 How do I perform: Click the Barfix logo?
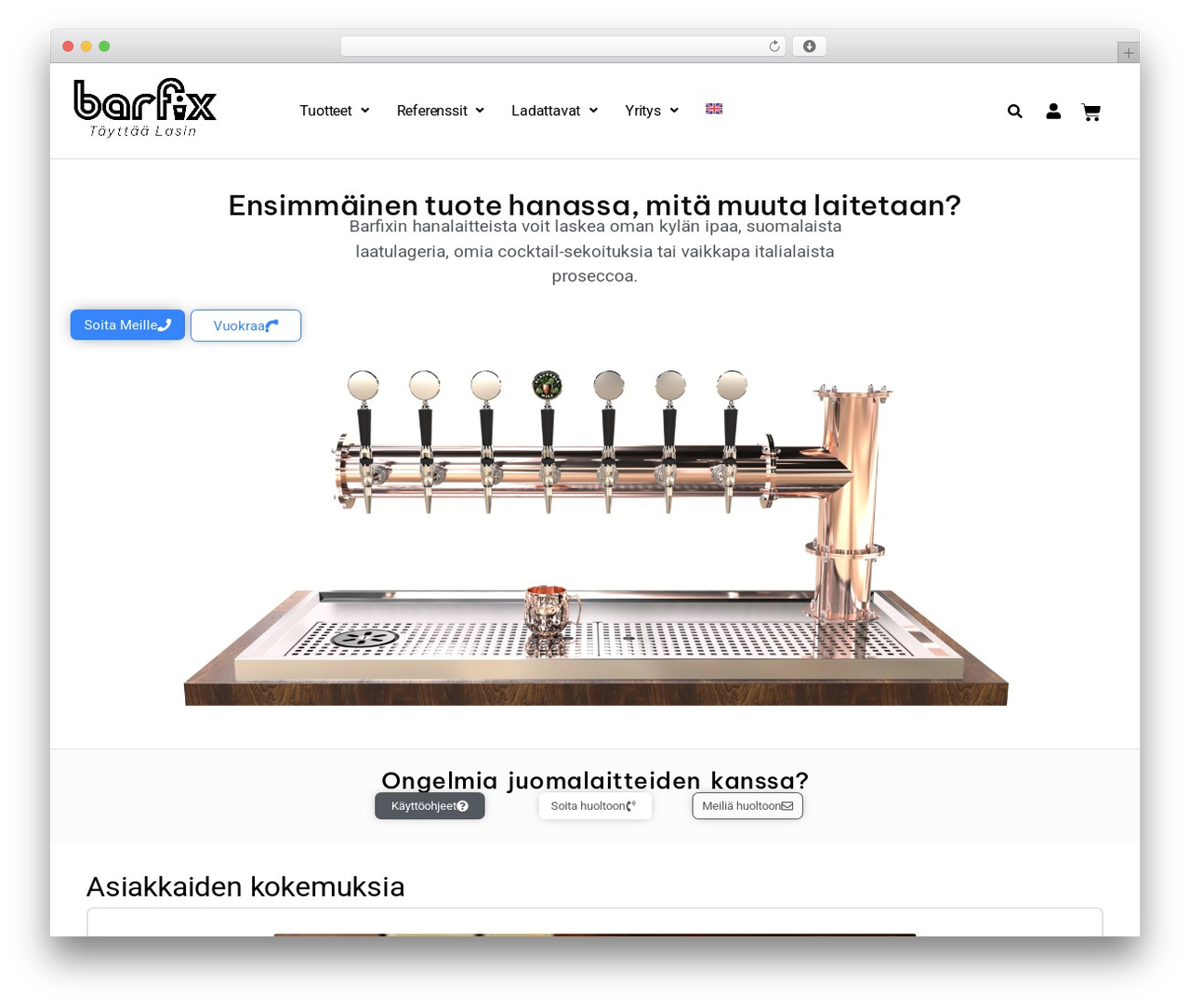tap(144, 109)
